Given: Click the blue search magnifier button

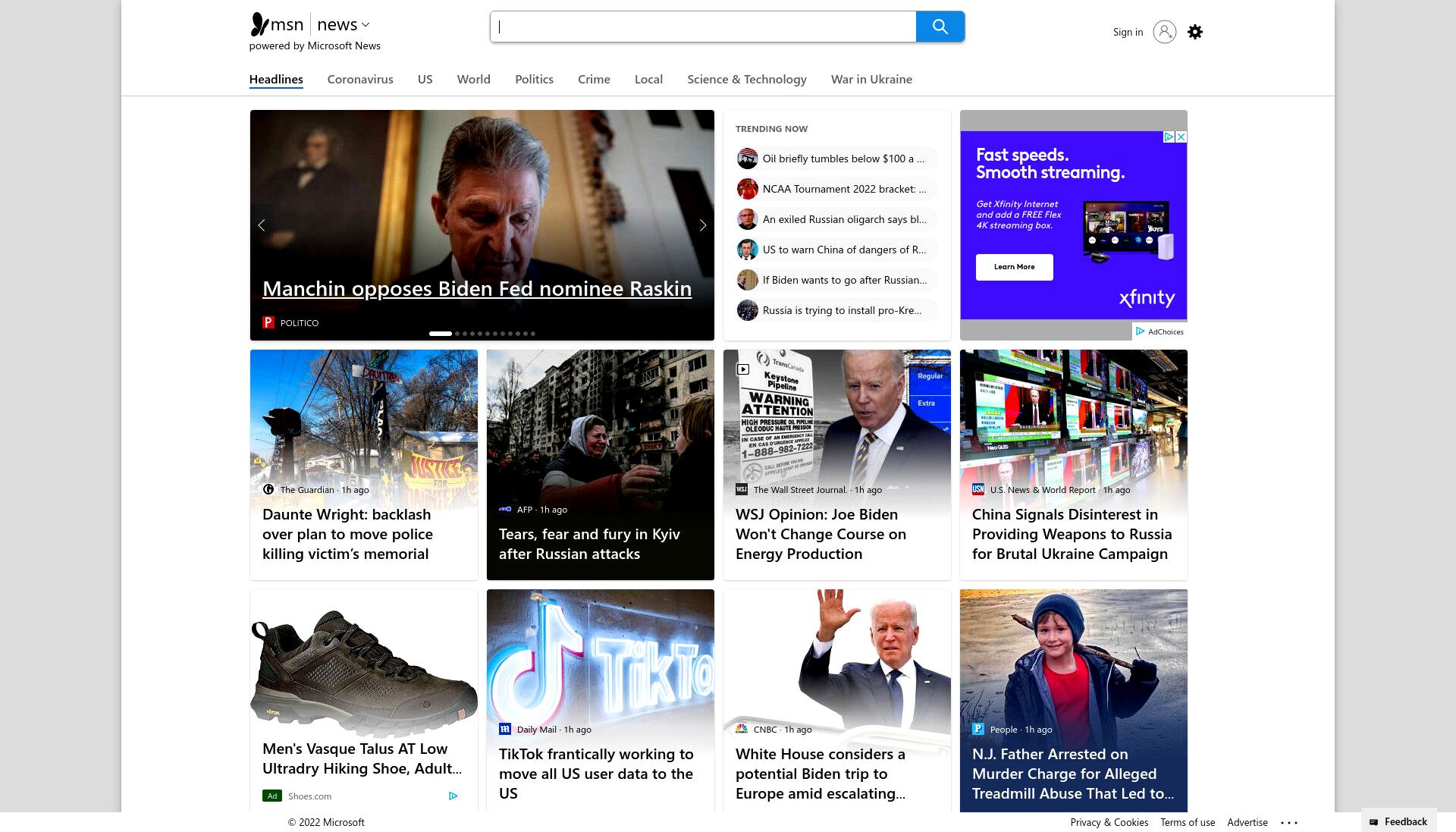Looking at the screenshot, I should [940, 27].
